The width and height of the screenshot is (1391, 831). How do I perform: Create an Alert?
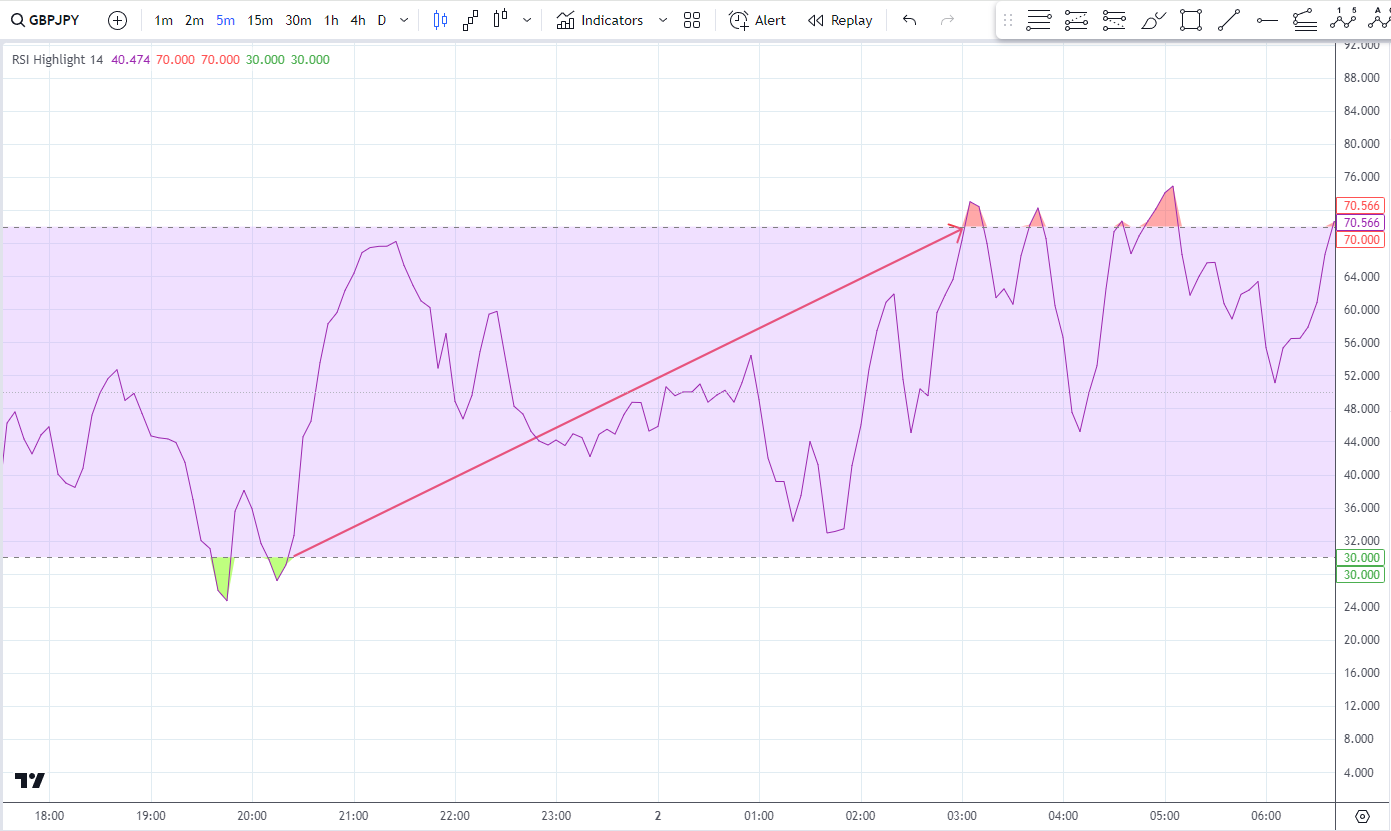[757, 20]
